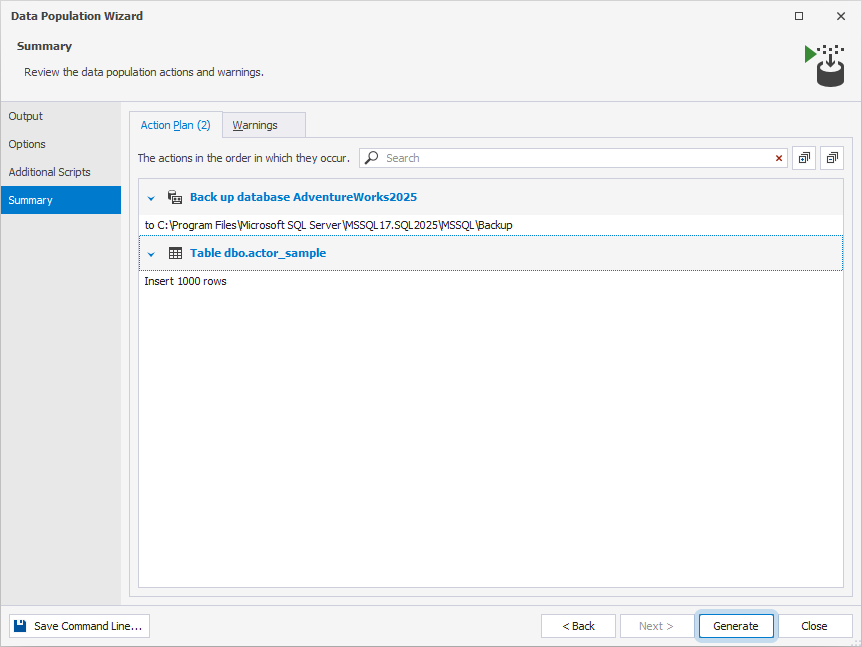
Task: Click the expand all actions icon
Action: pyautogui.click(x=804, y=158)
